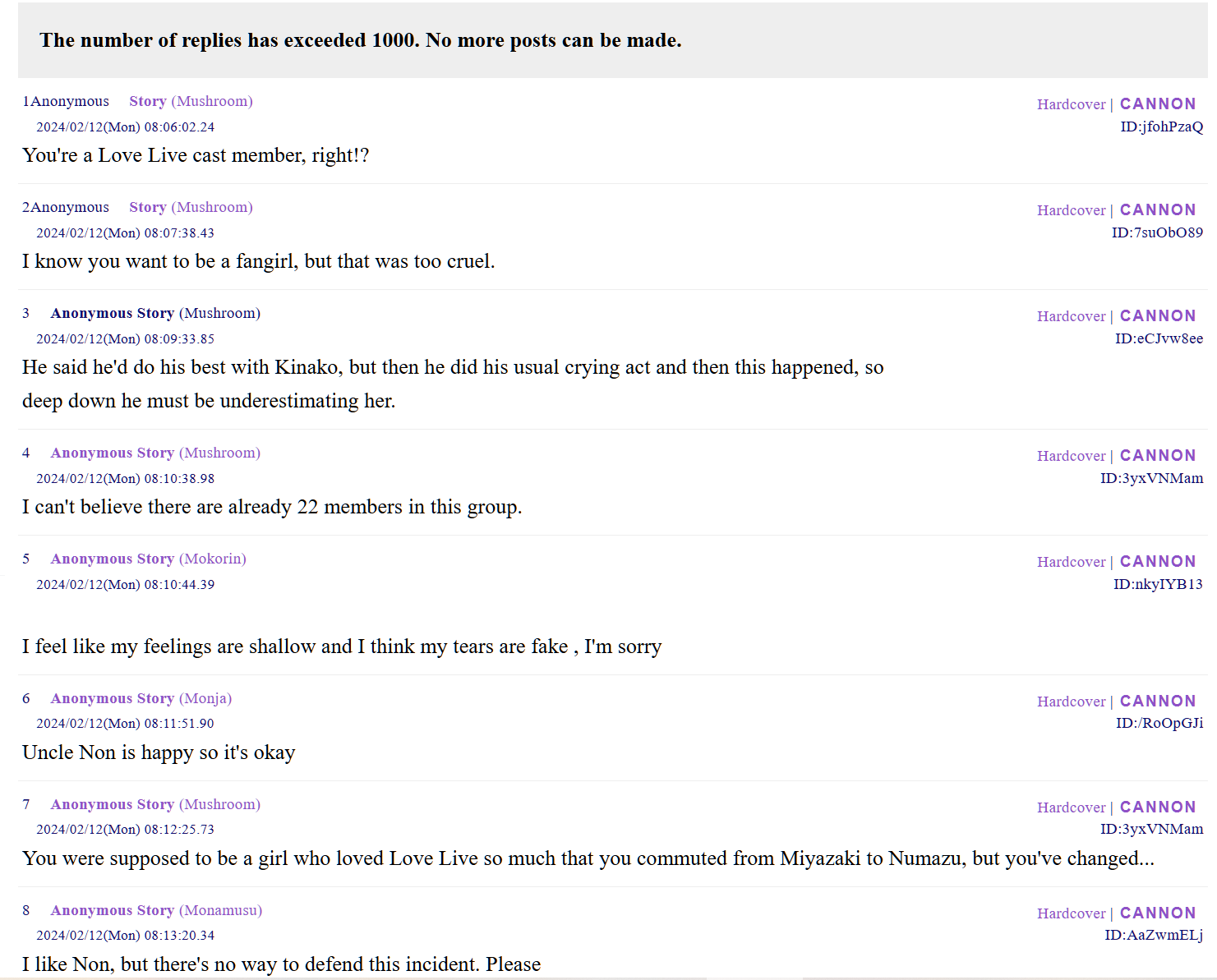
Task: Open the Hardcover link on post 2
Action: 1072,210
